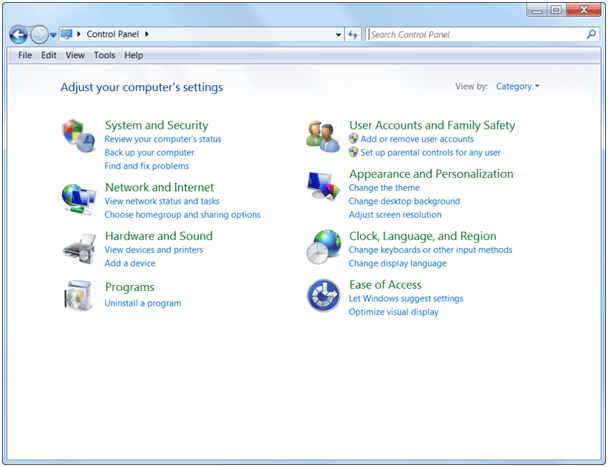The height and width of the screenshot is (467, 608).
Task: Click Find and fix problems
Action: 147,166
